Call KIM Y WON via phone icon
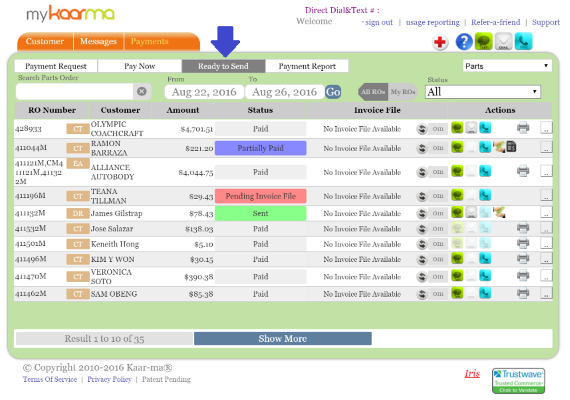 (x=485, y=258)
